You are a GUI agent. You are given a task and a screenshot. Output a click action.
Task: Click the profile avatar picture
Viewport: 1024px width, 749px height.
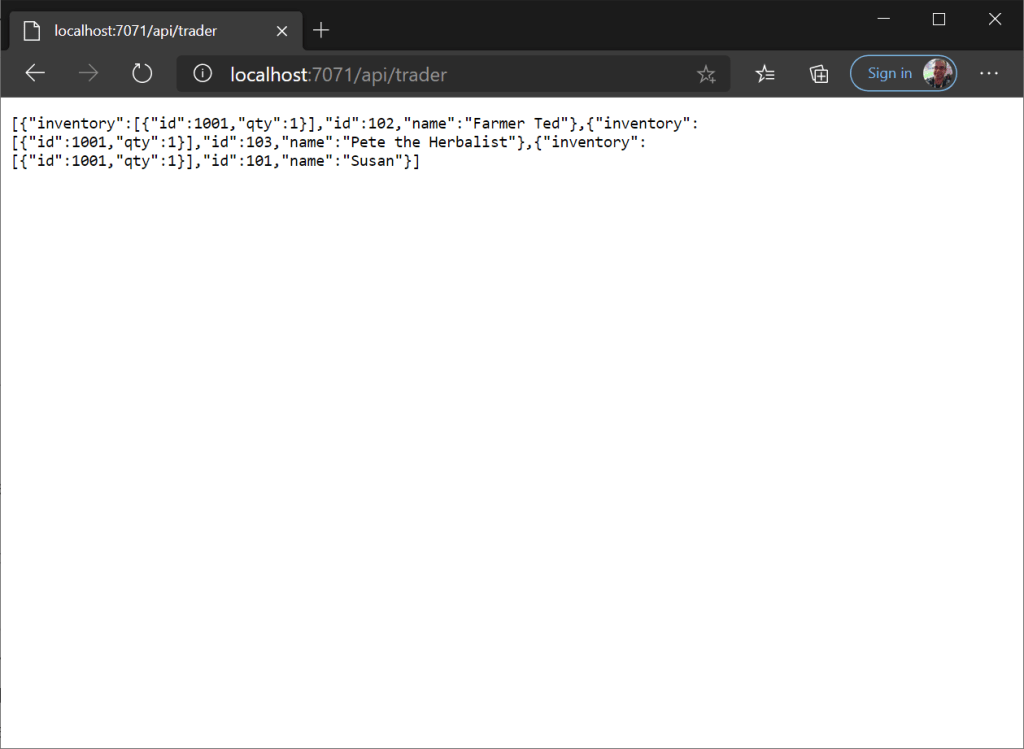click(x=938, y=73)
